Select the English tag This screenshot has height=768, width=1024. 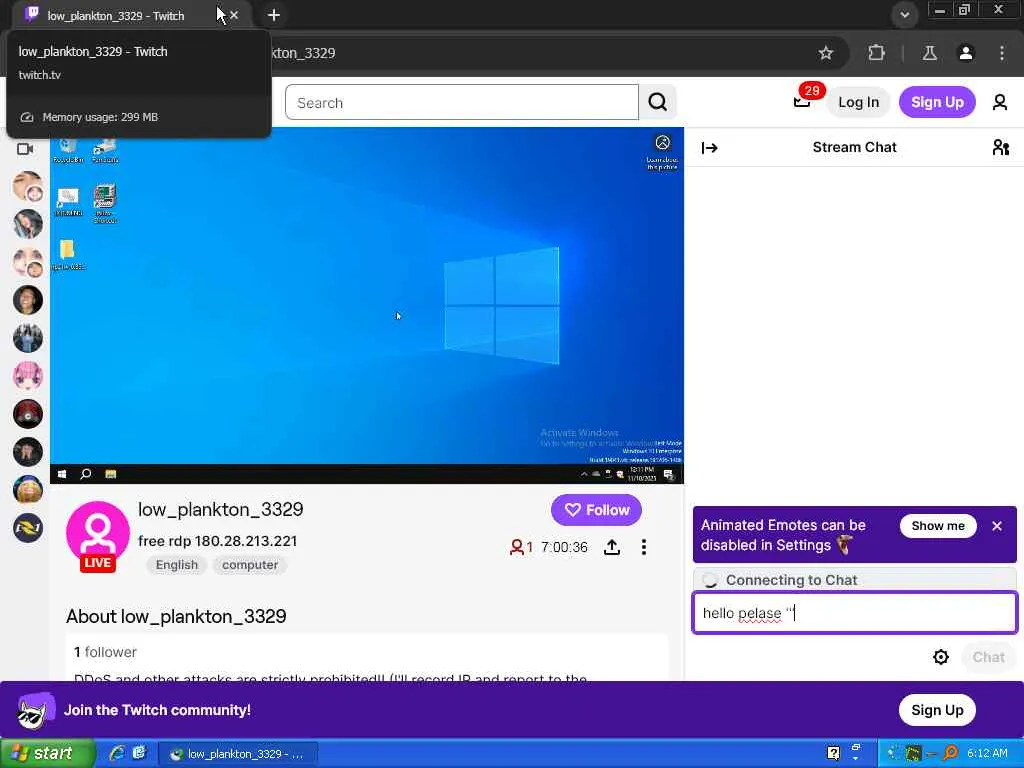(176, 565)
